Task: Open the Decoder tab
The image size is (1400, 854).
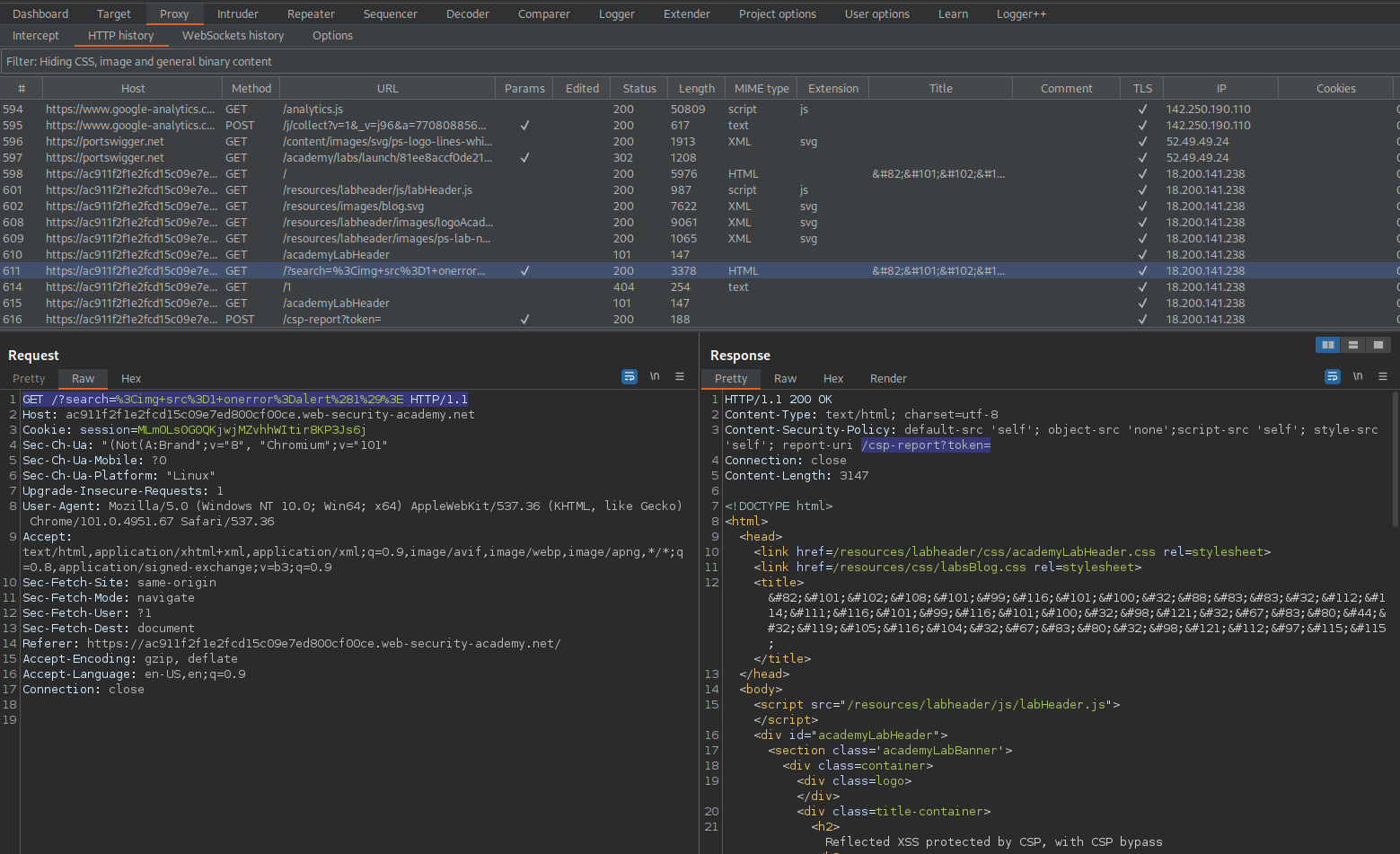Action: pyautogui.click(x=468, y=13)
